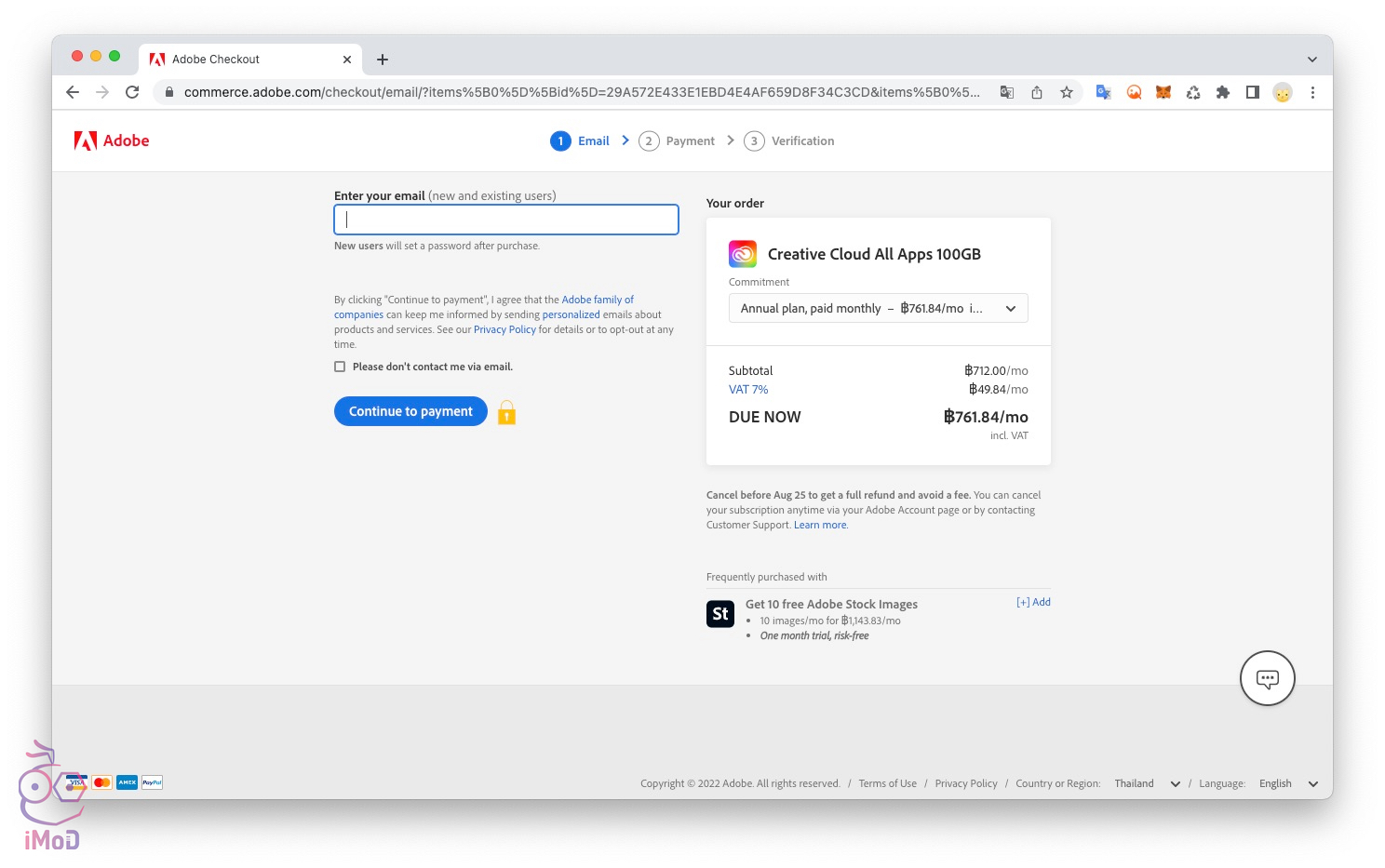Open Chrome three-dot menu
Viewport: 1385px width, 868px height.
pyautogui.click(x=1312, y=92)
